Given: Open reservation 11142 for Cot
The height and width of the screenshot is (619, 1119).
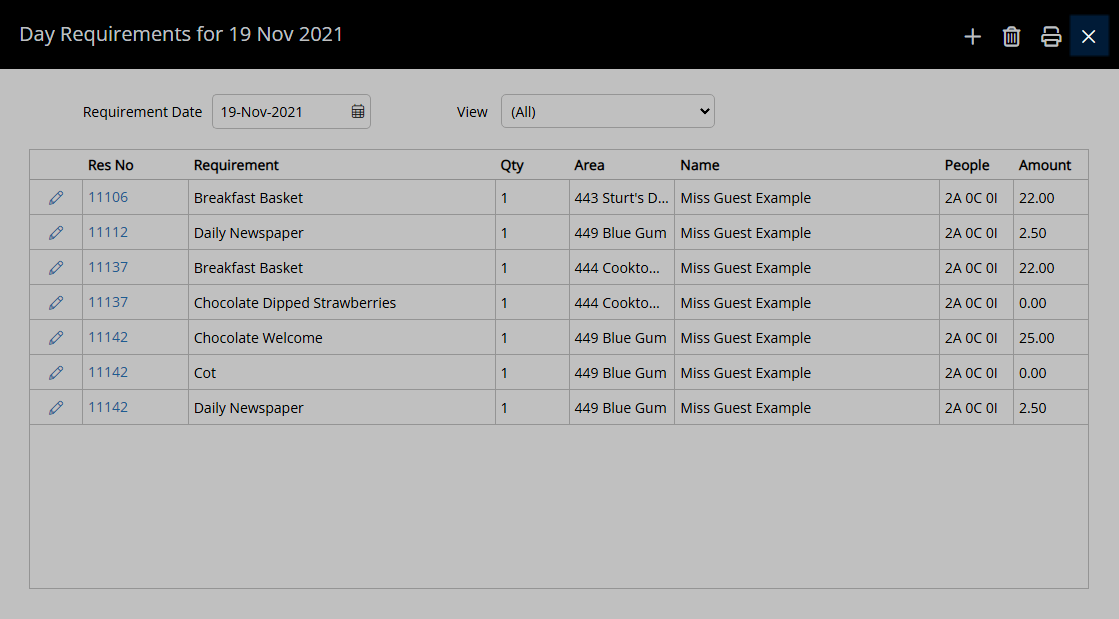Looking at the screenshot, I should 108,372.
